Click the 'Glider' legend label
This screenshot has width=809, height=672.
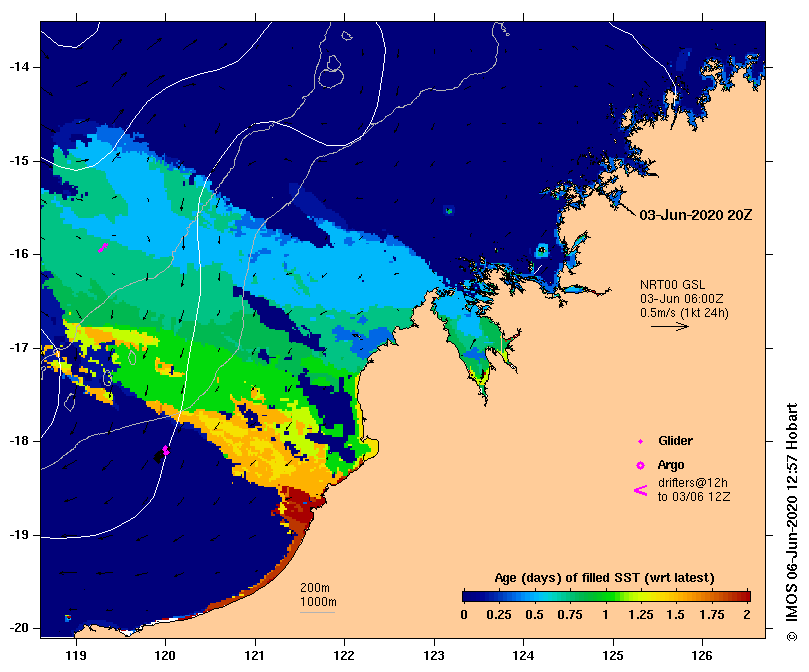point(675,441)
